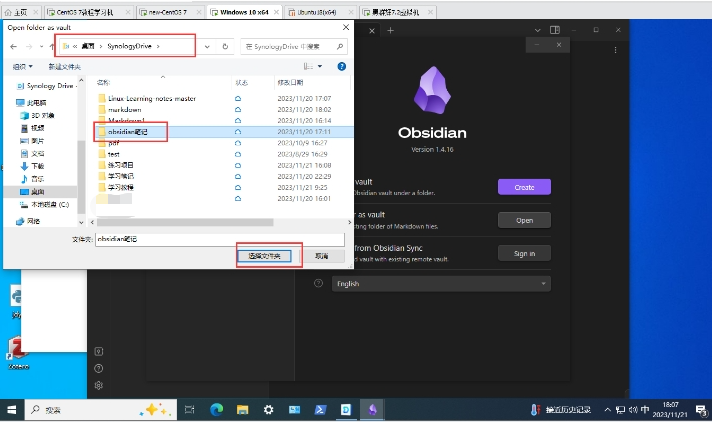Viewport: 712px width, 422px height.
Task: Click the volume icon in the system tray
Action: click(633, 410)
